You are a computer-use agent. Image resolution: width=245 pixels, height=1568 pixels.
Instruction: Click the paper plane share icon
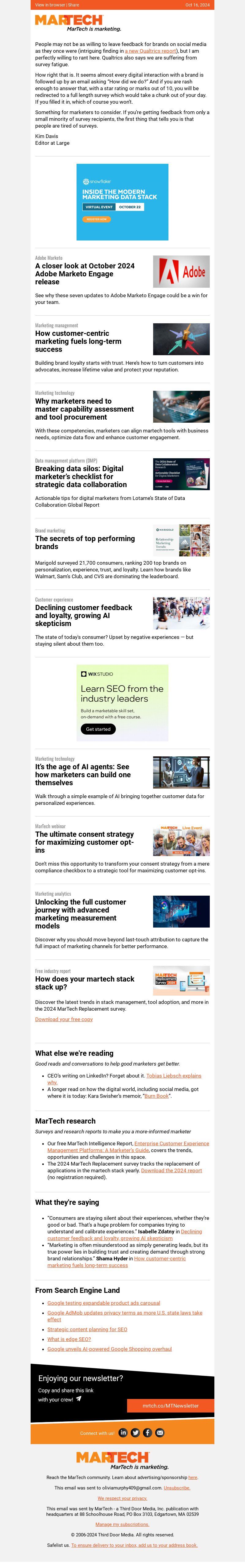point(78,1398)
